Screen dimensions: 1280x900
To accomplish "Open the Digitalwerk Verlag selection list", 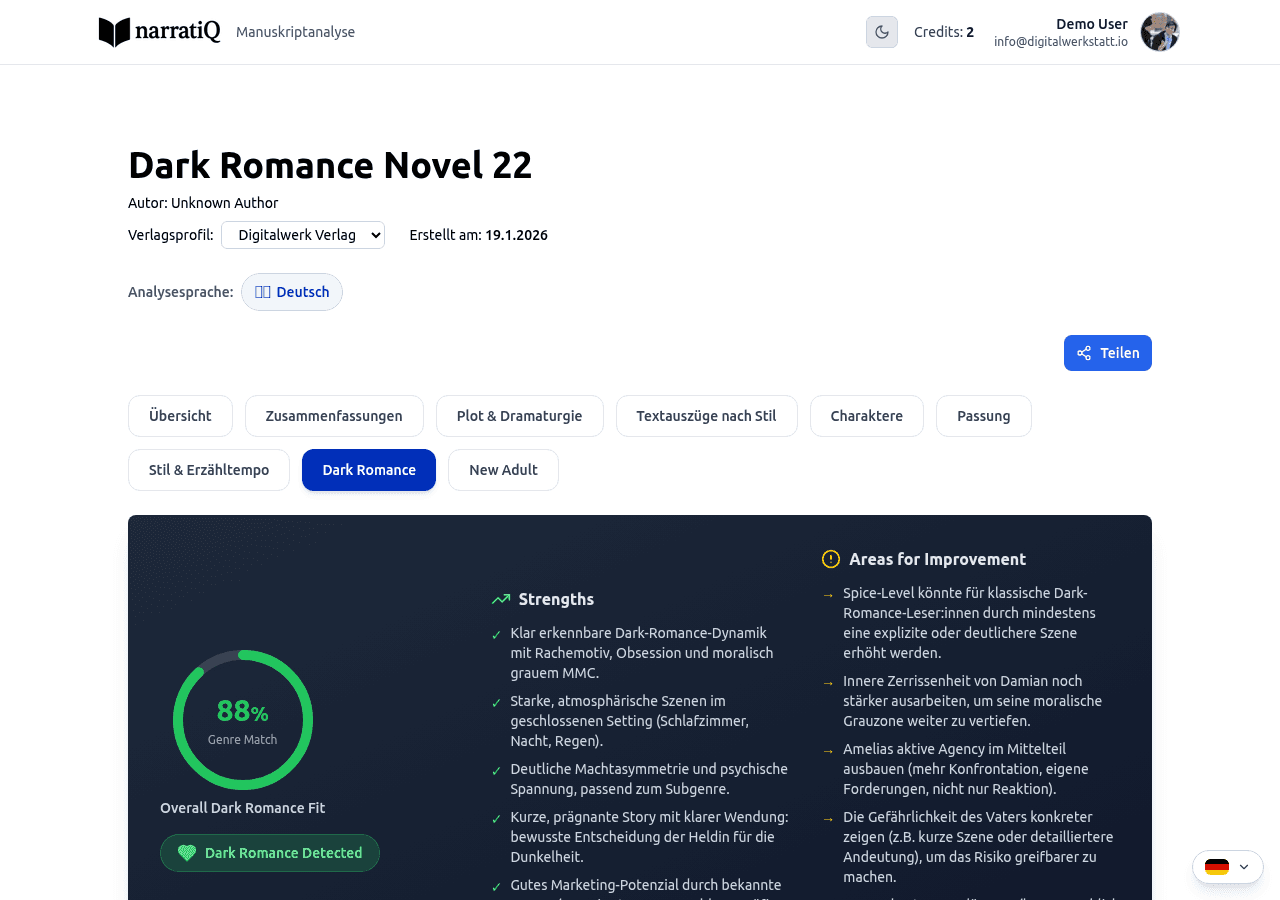I will (302, 234).
